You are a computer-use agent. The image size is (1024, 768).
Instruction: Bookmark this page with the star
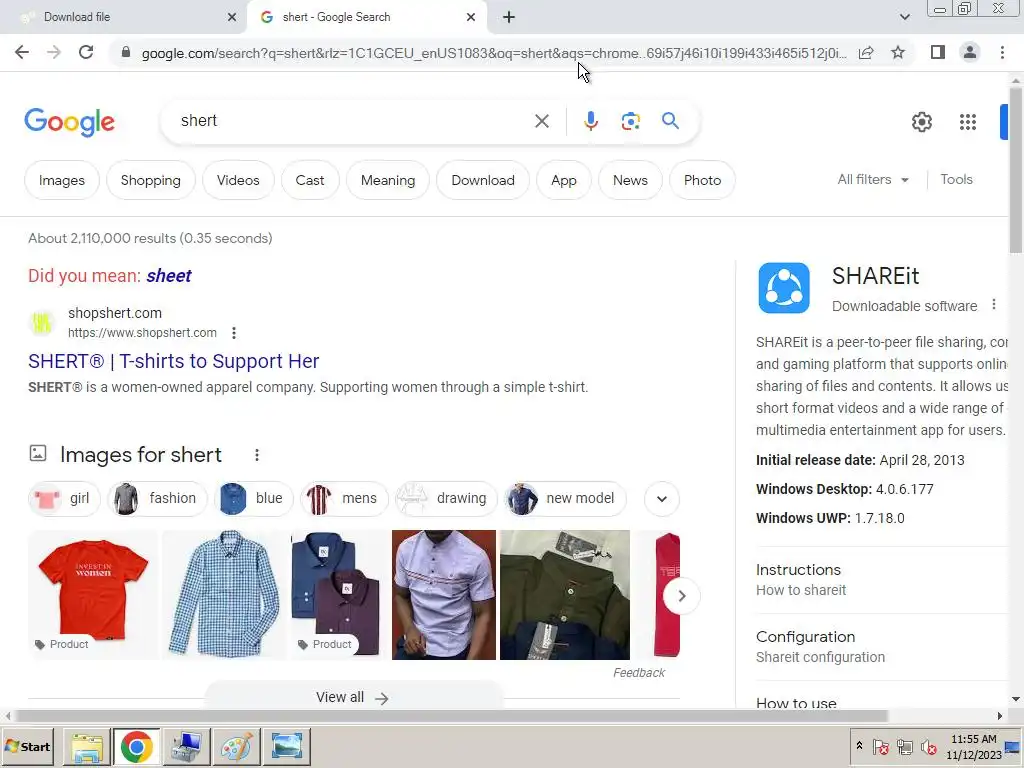pos(898,52)
